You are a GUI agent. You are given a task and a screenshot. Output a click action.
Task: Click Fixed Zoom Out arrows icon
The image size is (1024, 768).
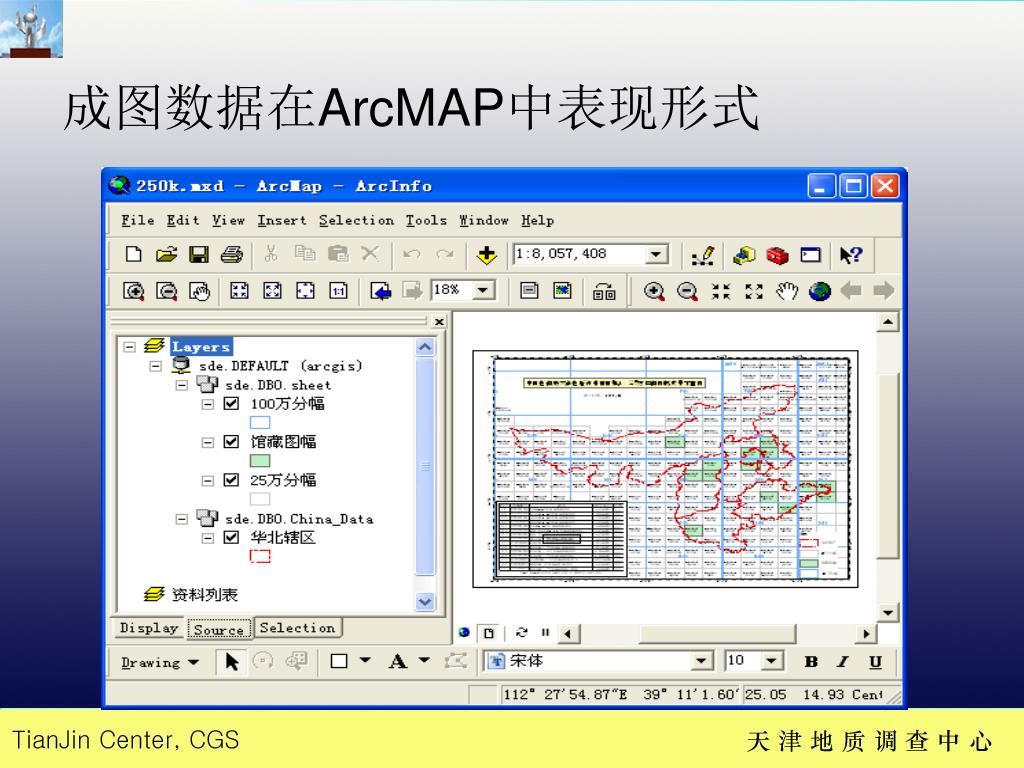[754, 291]
